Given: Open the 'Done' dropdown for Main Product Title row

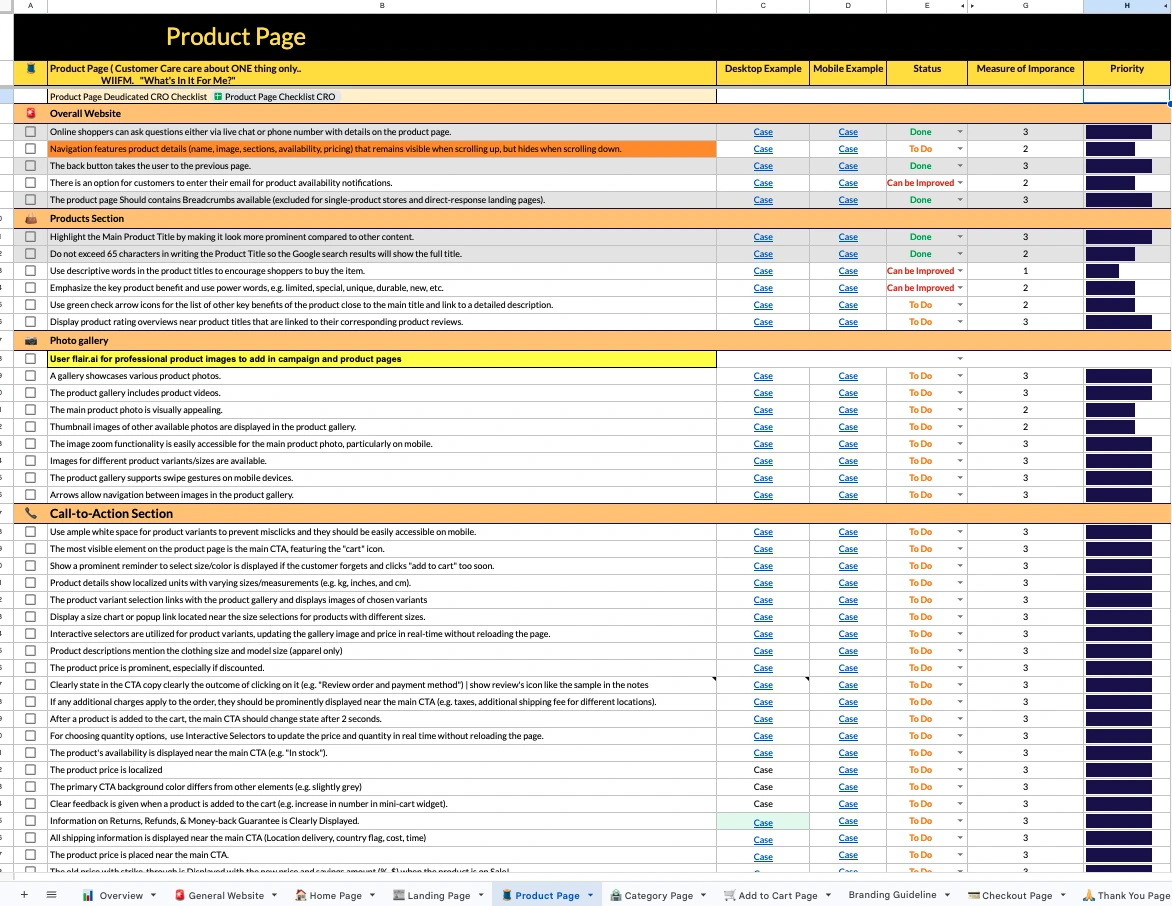Looking at the screenshot, I should pos(959,237).
